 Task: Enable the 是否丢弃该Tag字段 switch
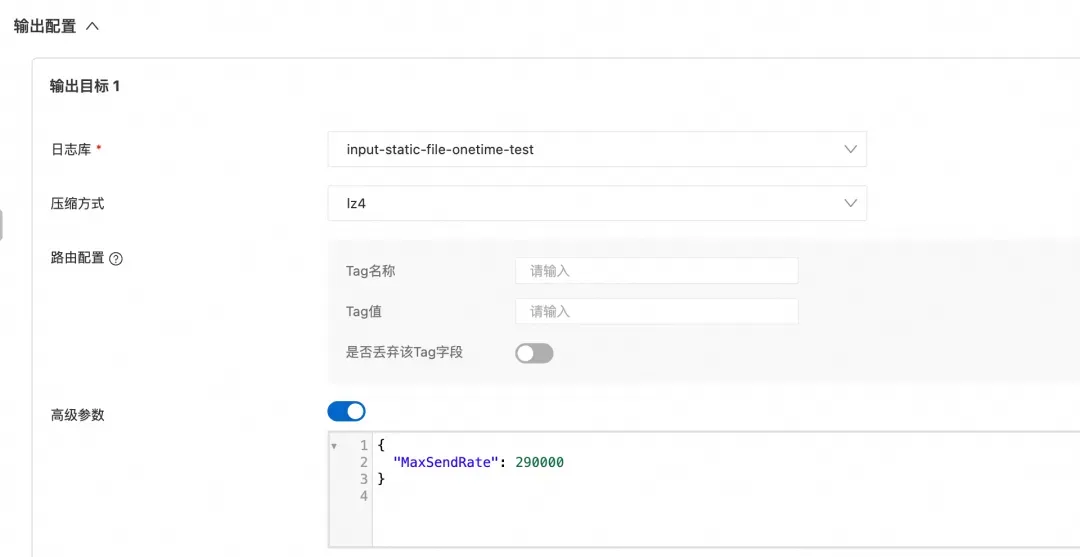534,353
